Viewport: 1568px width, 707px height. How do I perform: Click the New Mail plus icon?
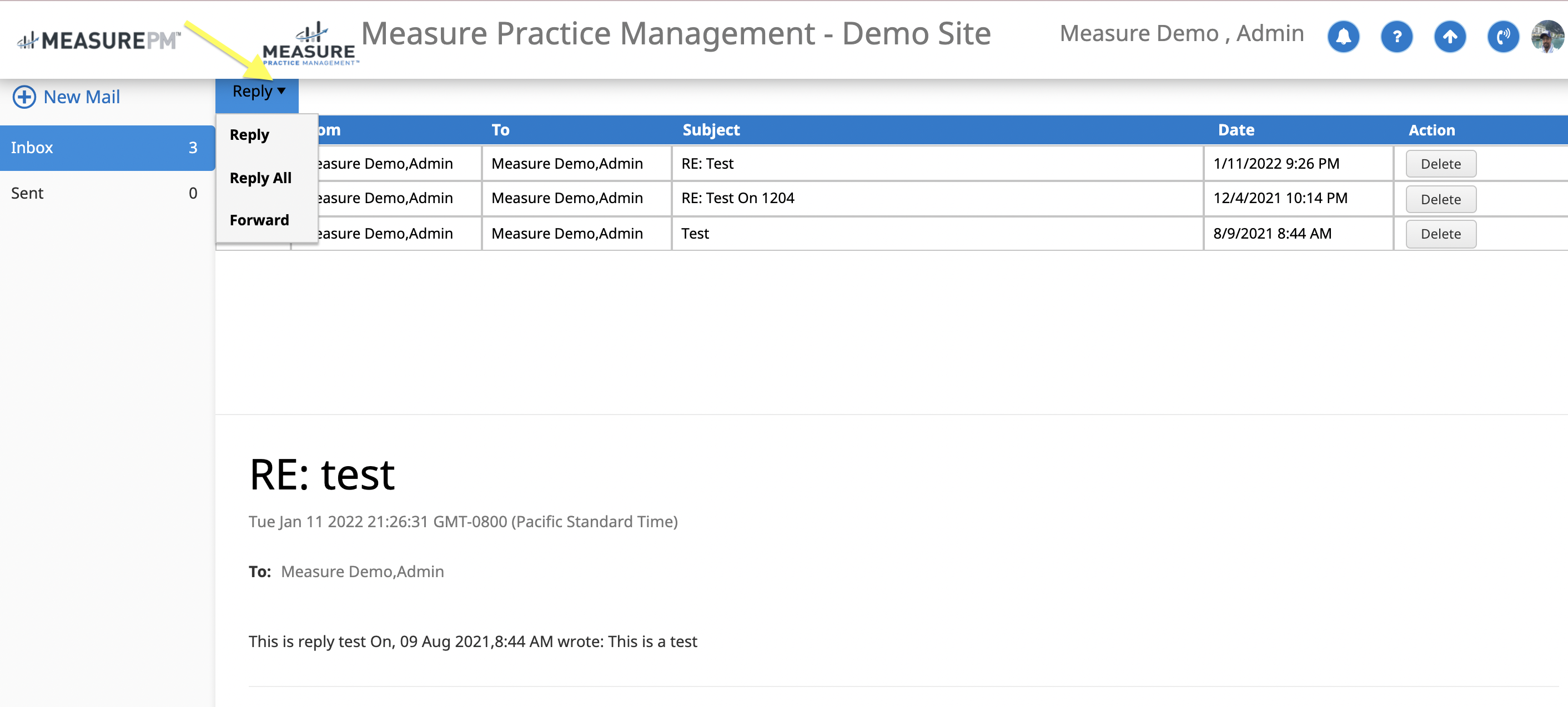[24, 97]
